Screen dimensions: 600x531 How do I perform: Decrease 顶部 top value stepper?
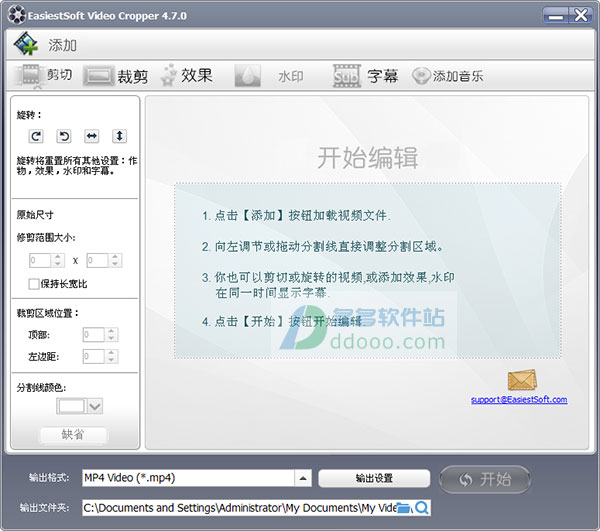tap(111, 338)
